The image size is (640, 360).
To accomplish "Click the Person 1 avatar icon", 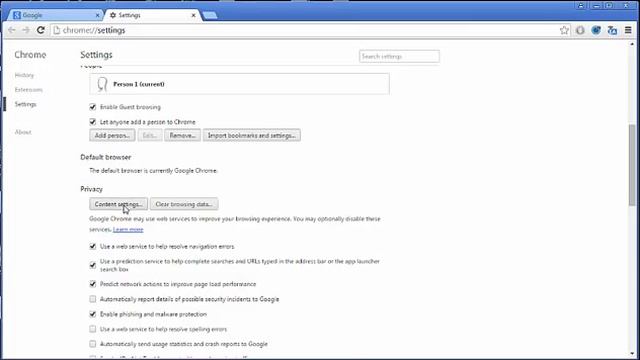I will 102,84.
